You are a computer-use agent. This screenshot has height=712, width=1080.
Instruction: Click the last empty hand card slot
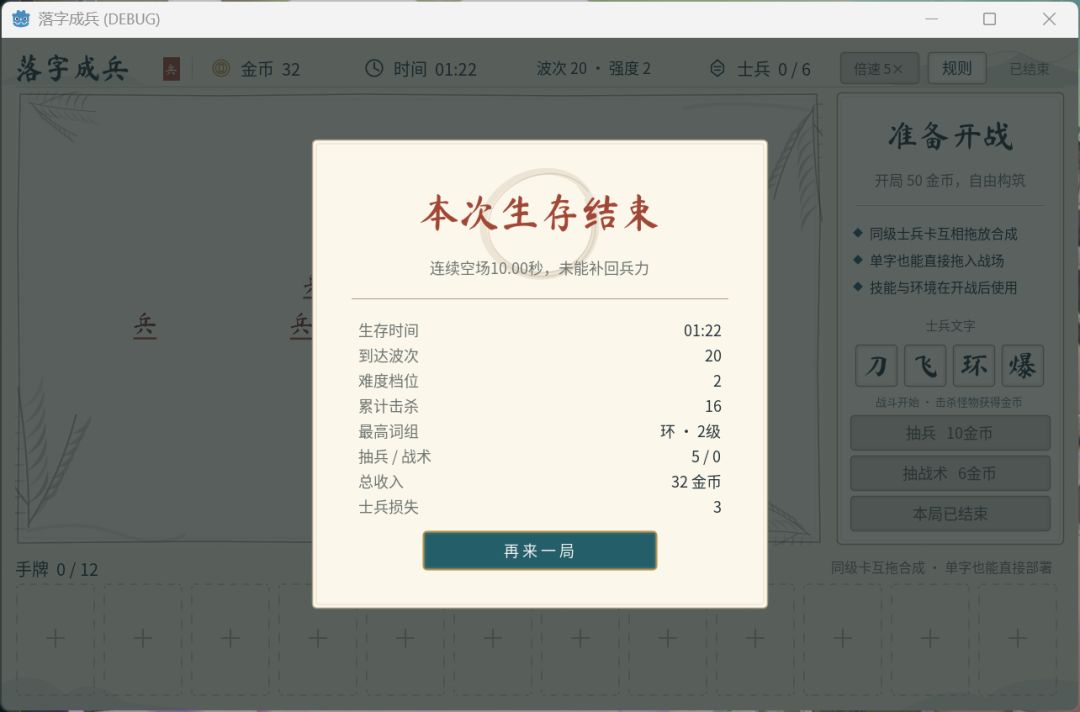tap(1017, 638)
